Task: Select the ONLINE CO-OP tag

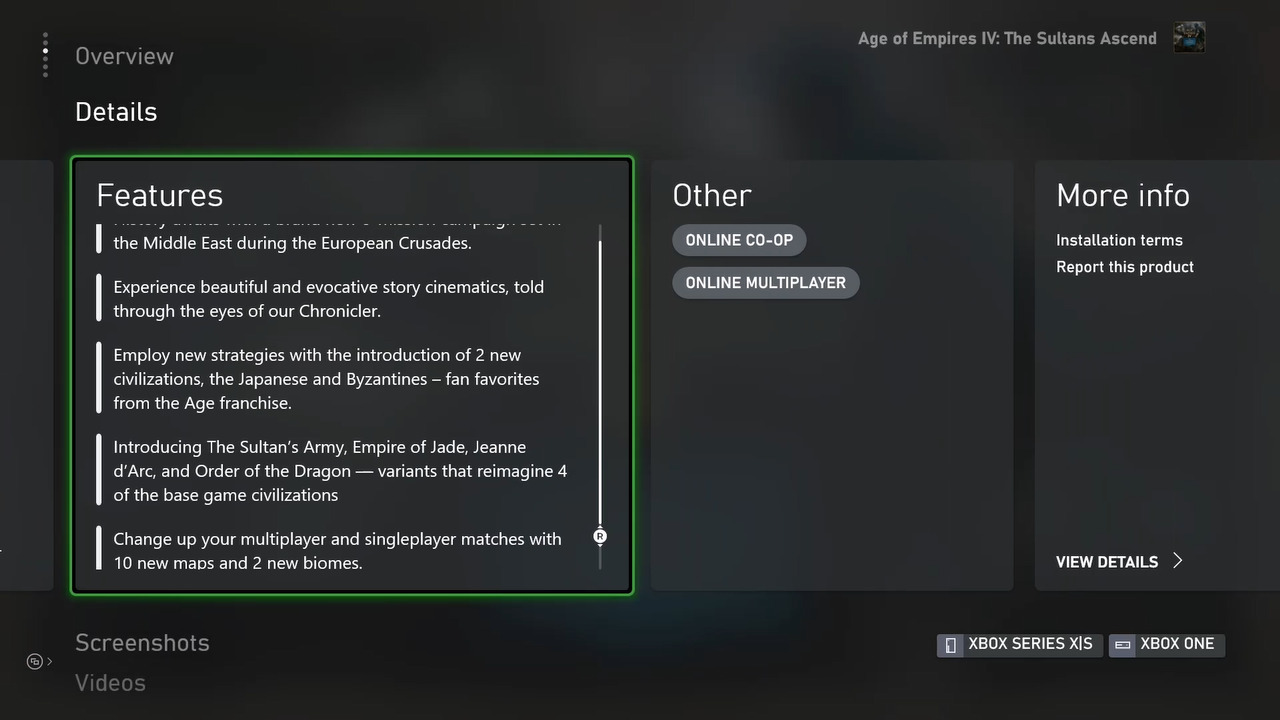Action: point(739,240)
